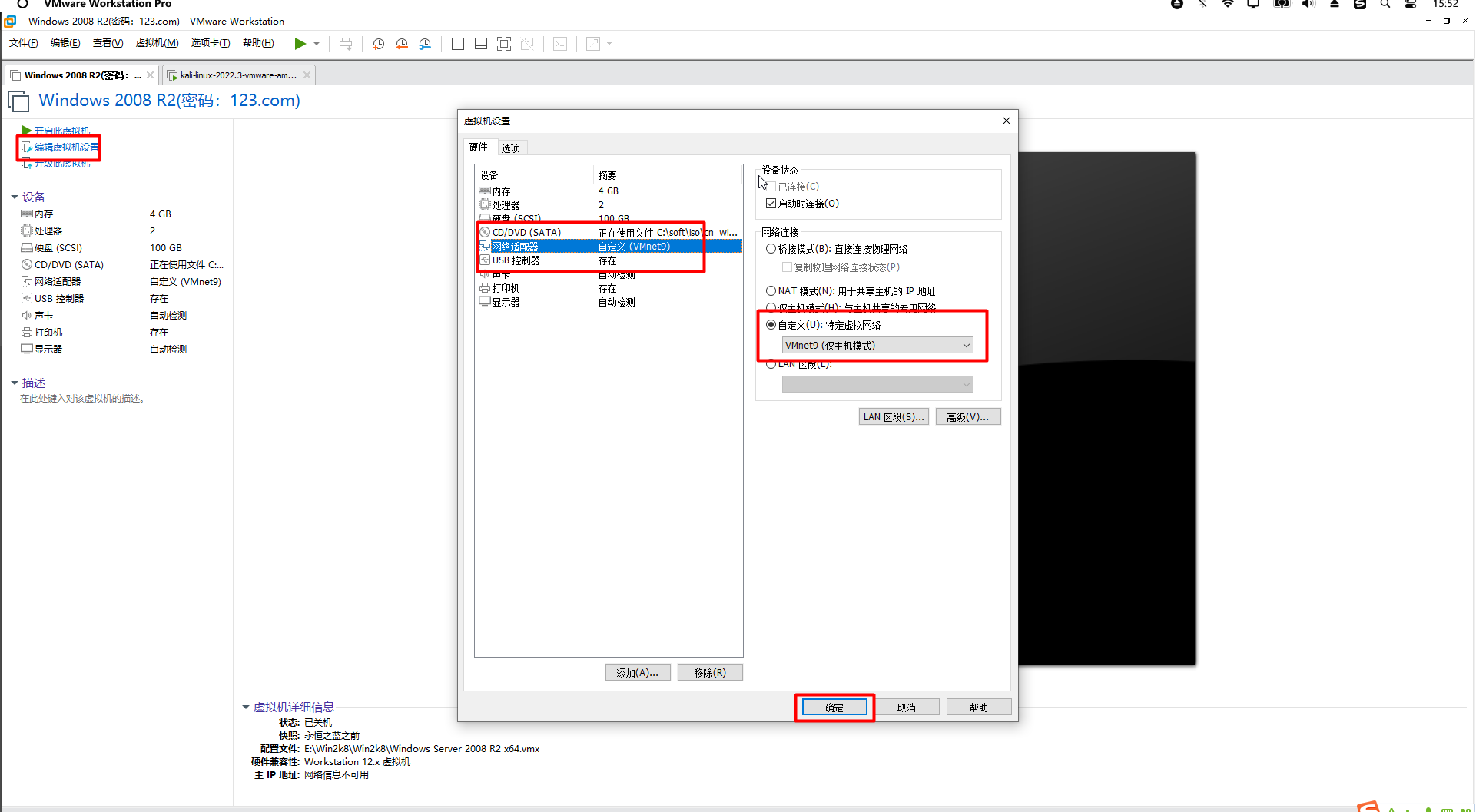
Task: Open the 虚拟机(M) menu
Action: (158, 43)
